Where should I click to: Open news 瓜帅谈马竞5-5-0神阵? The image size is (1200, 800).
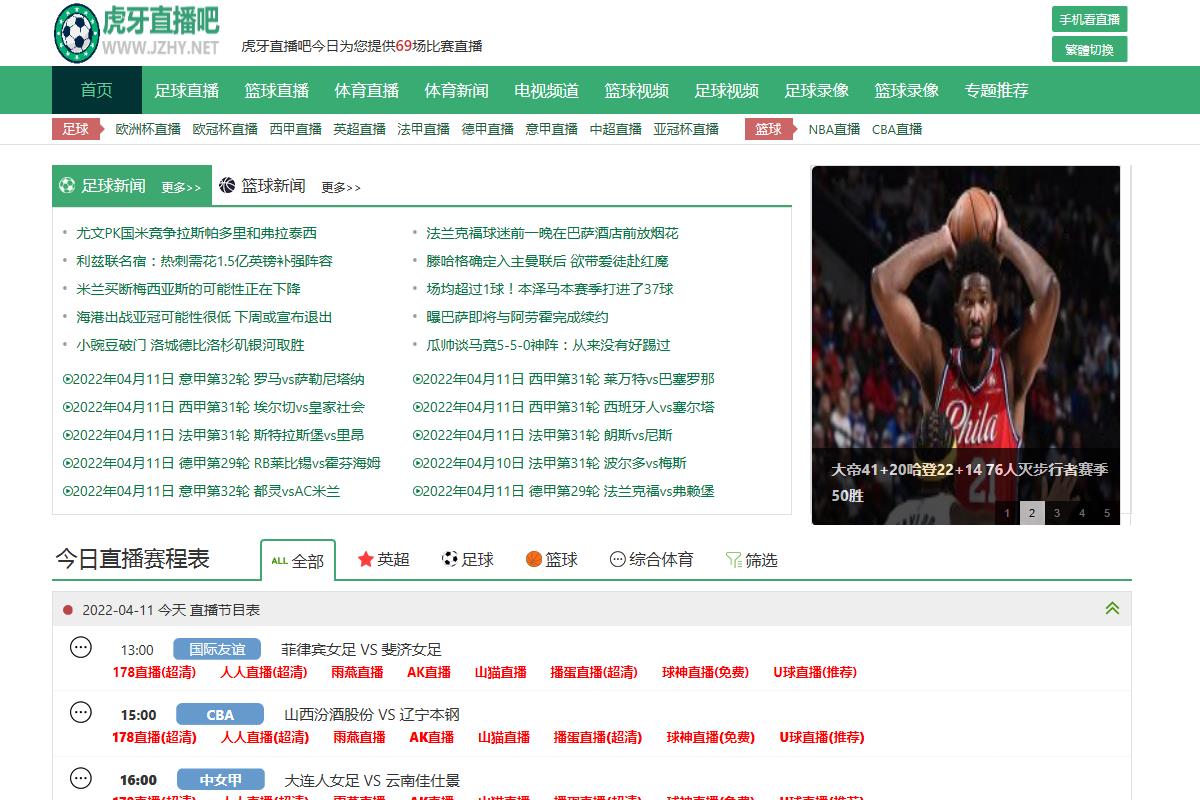(548, 345)
